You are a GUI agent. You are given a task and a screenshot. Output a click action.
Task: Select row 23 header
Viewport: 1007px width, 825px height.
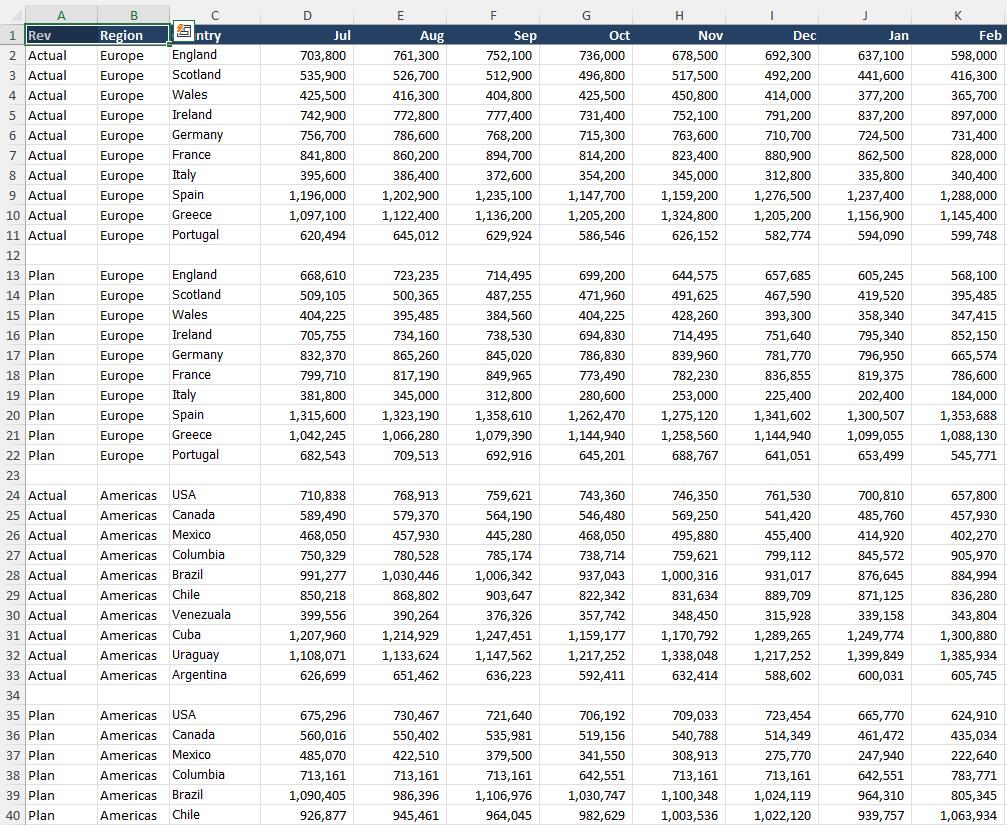13,476
